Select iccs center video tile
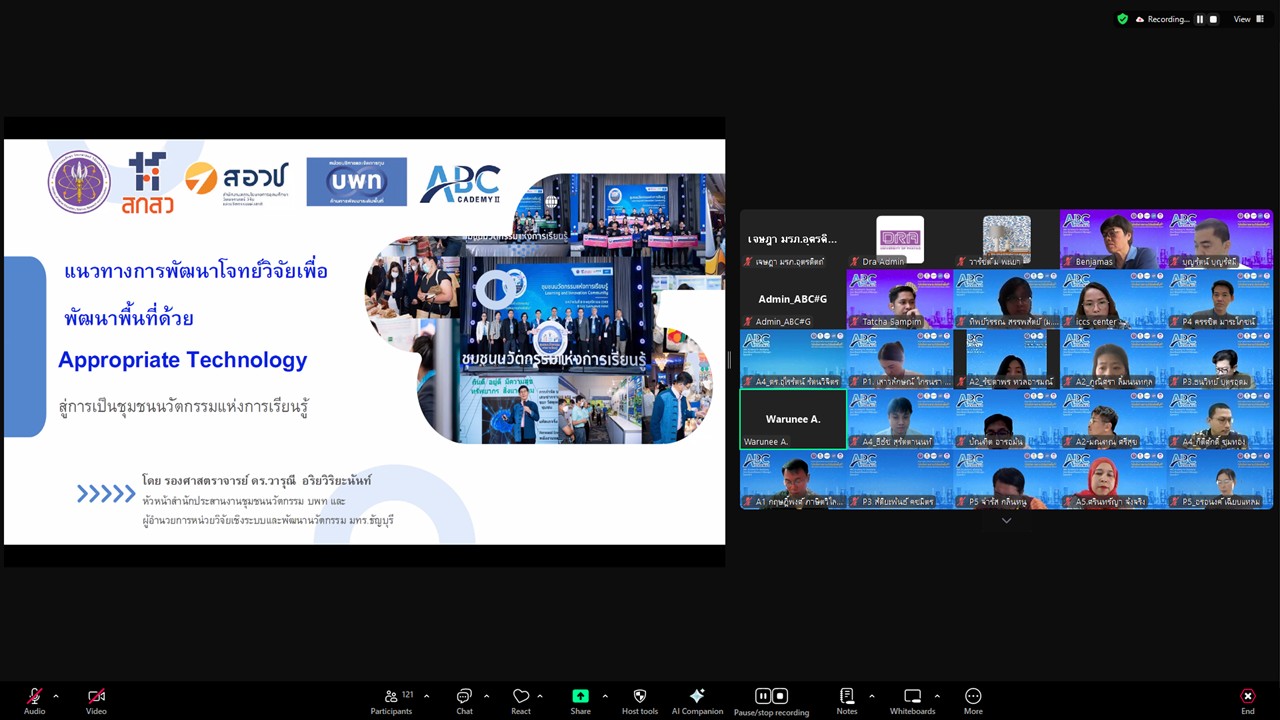Image resolution: width=1280 pixels, height=720 pixels. (x=1113, y=299)
